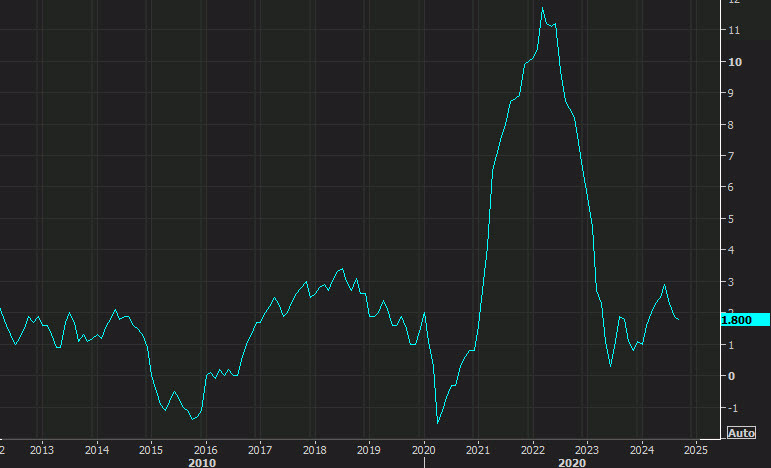The height and width of the screenshot is (468, 771).
Task: Select the 2014 year tick label
Action: (x=96, y=450)
